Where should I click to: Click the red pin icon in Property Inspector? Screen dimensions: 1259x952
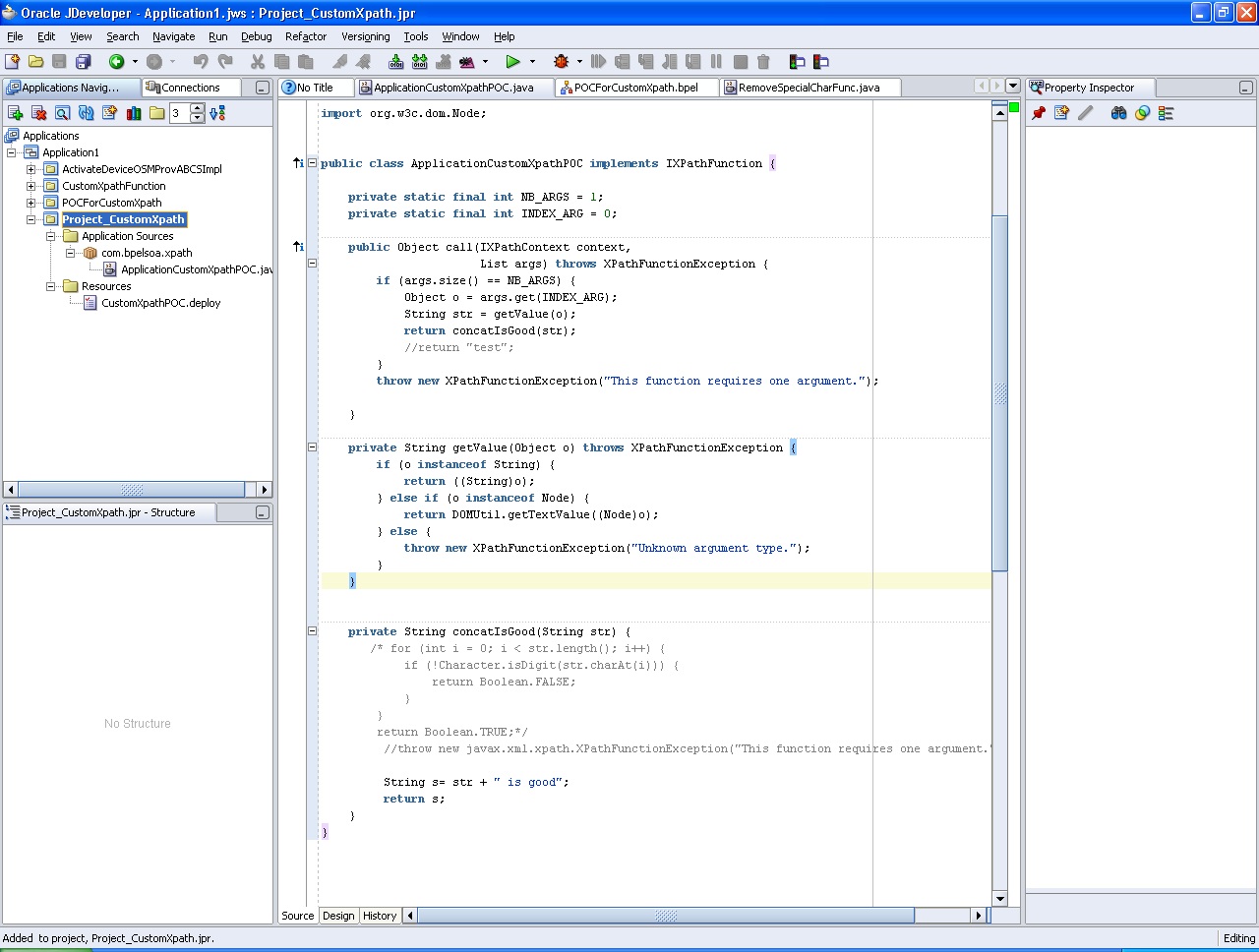(x=1038, y=113)
